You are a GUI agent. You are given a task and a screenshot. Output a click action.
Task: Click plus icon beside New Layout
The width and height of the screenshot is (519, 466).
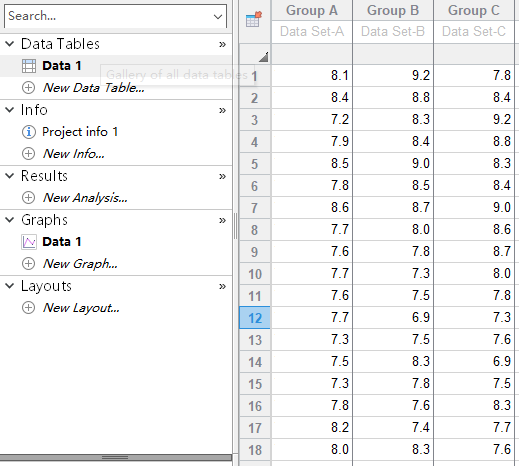(x=28, y=308)
